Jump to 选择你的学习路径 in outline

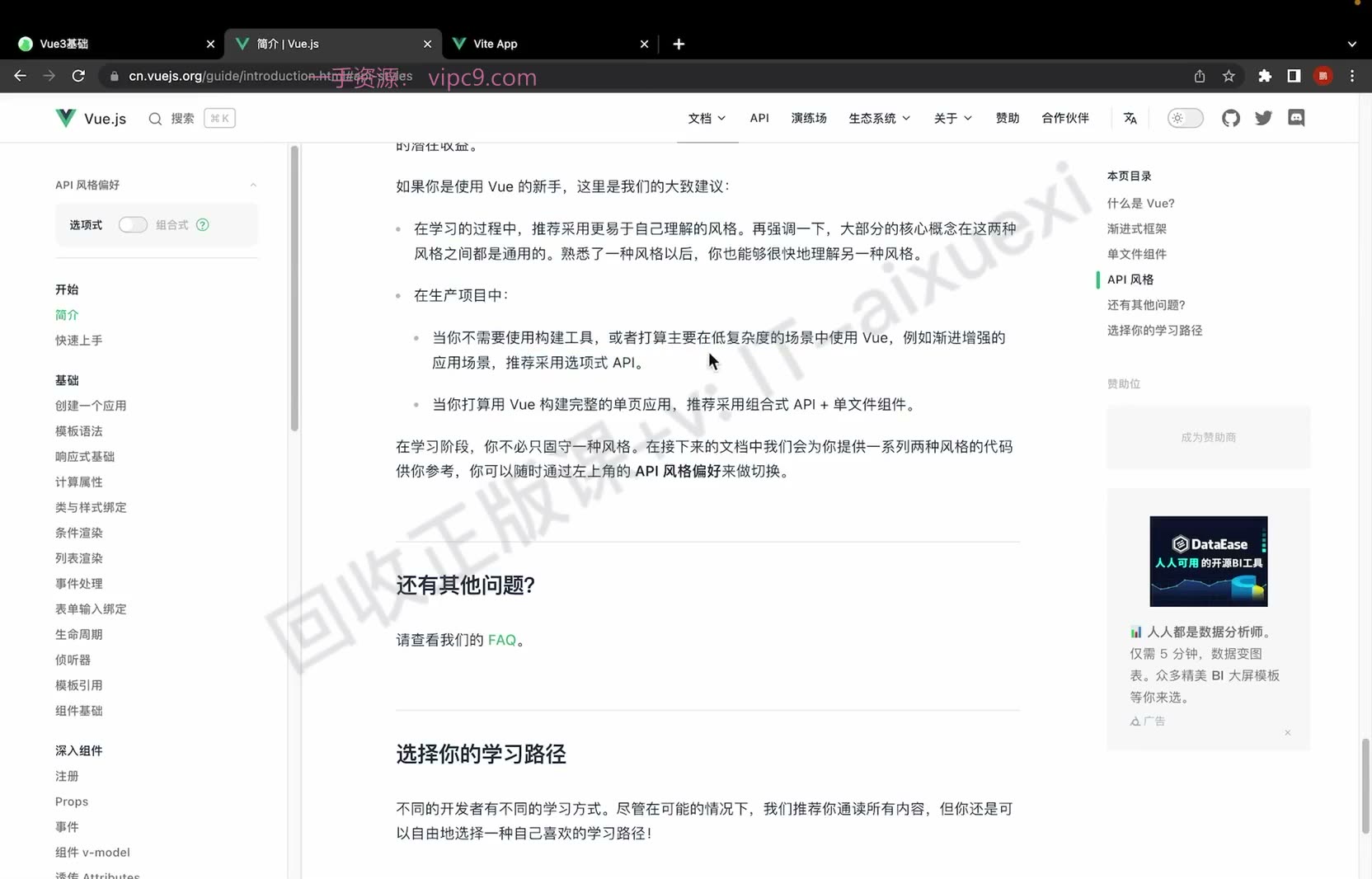[x=1154, y=331]
